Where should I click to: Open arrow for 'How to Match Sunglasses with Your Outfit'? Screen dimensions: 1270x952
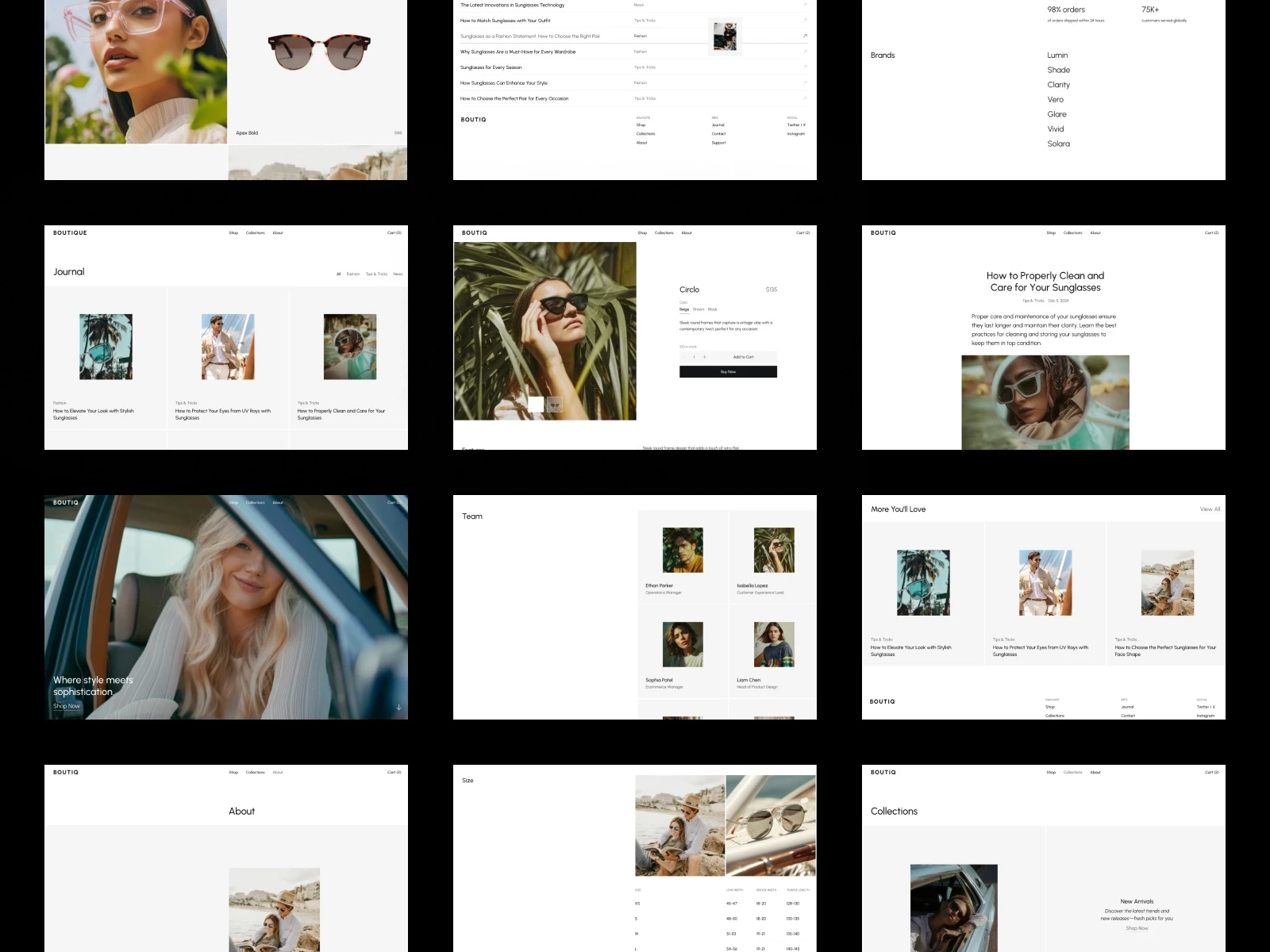[x=805, y=21]
